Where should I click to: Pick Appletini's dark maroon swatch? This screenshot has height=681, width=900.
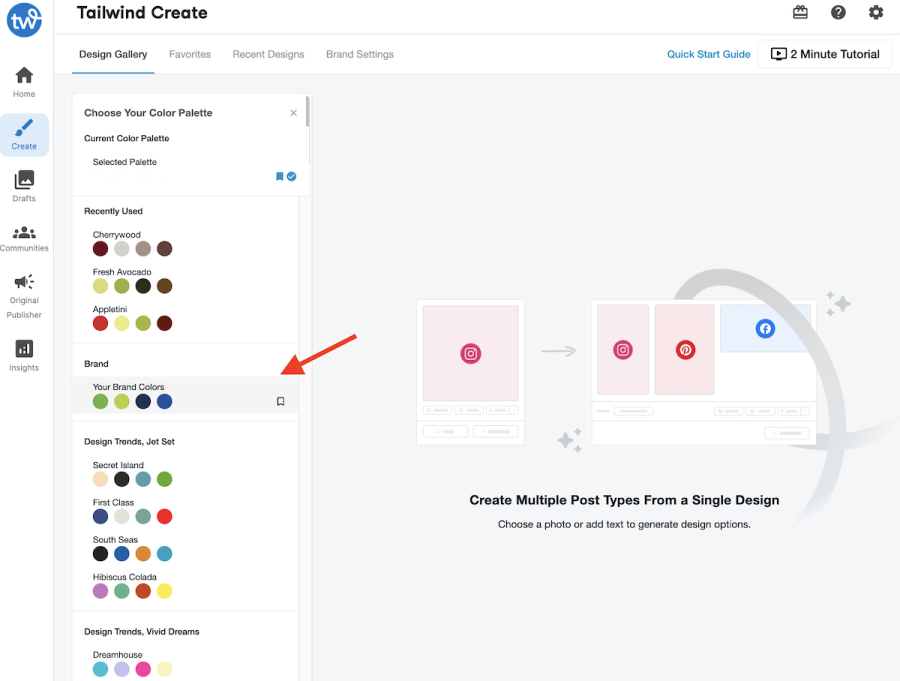(165, 323)
